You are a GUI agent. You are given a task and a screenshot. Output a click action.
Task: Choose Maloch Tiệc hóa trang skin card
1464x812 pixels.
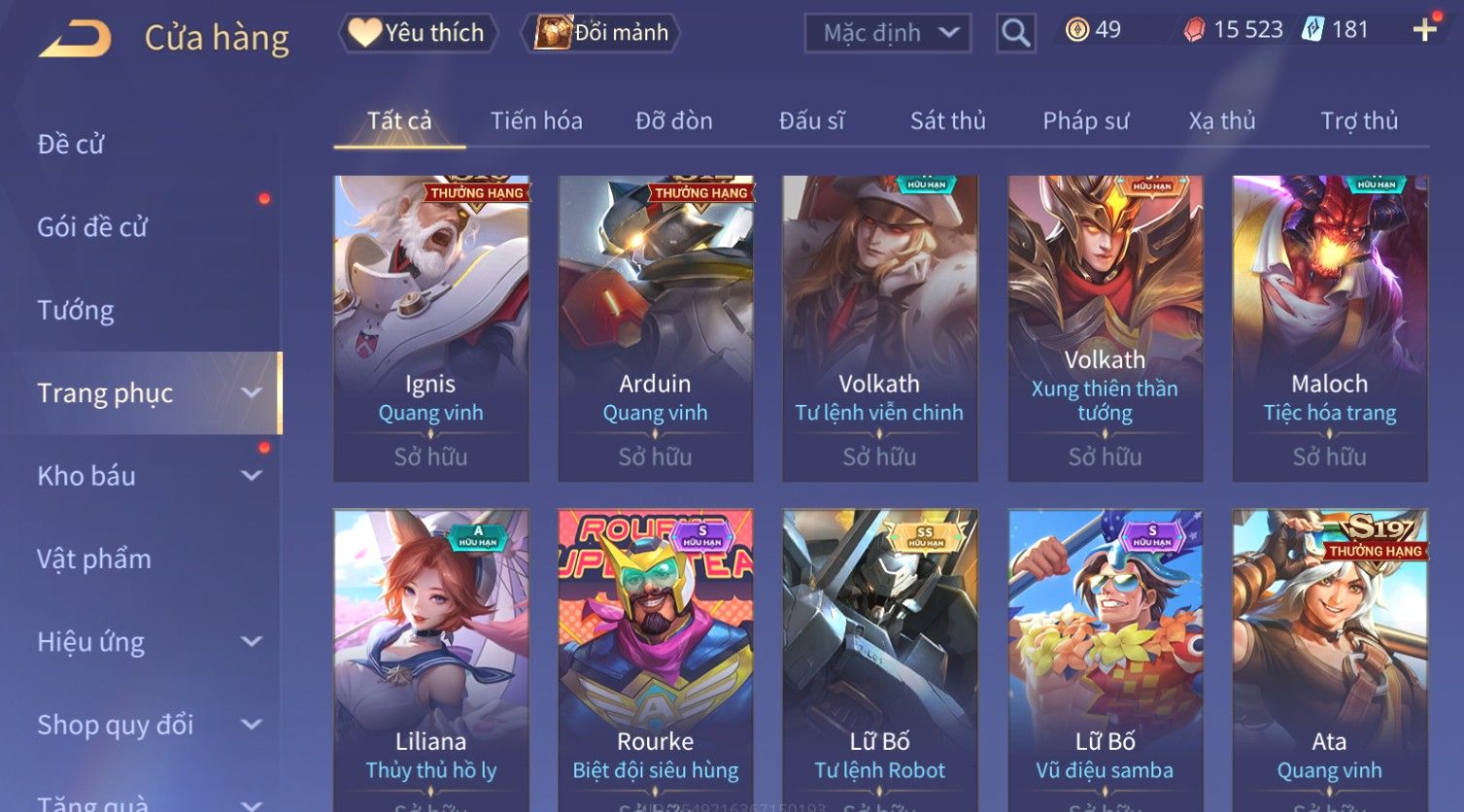pos(1330,328)
